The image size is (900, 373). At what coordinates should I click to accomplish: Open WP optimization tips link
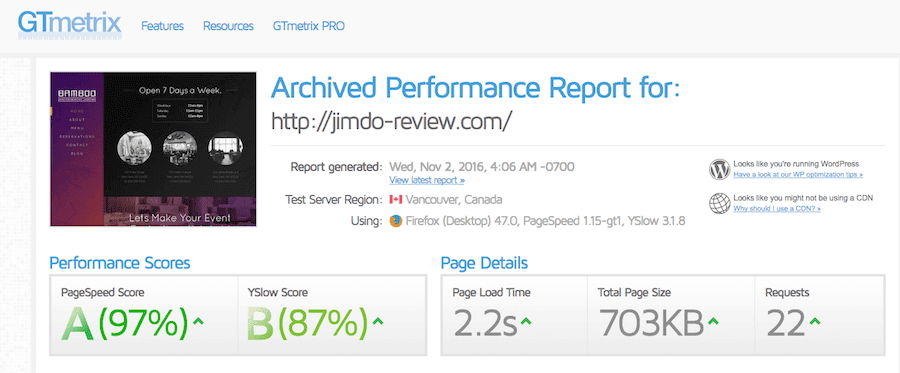coord(798,174)
